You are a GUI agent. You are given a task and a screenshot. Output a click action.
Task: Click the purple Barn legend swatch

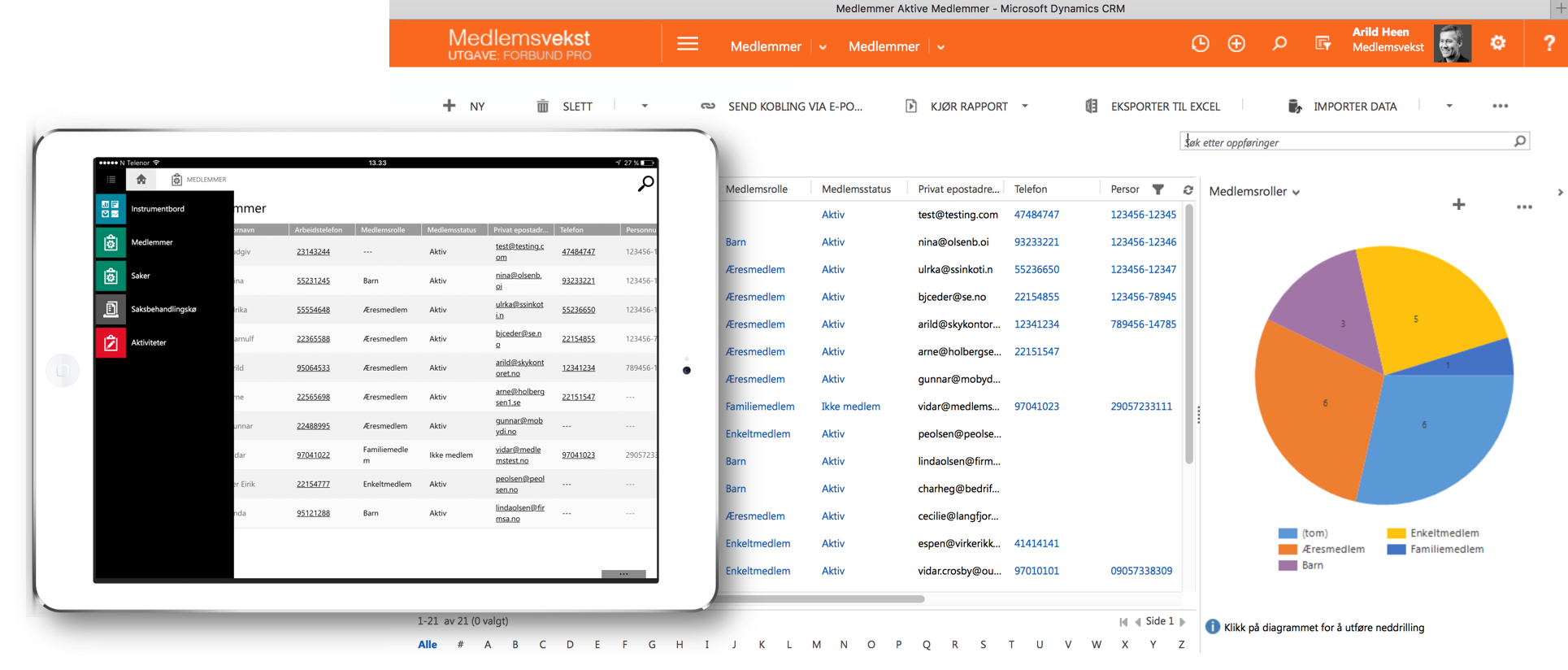[x=1288, y=566]
